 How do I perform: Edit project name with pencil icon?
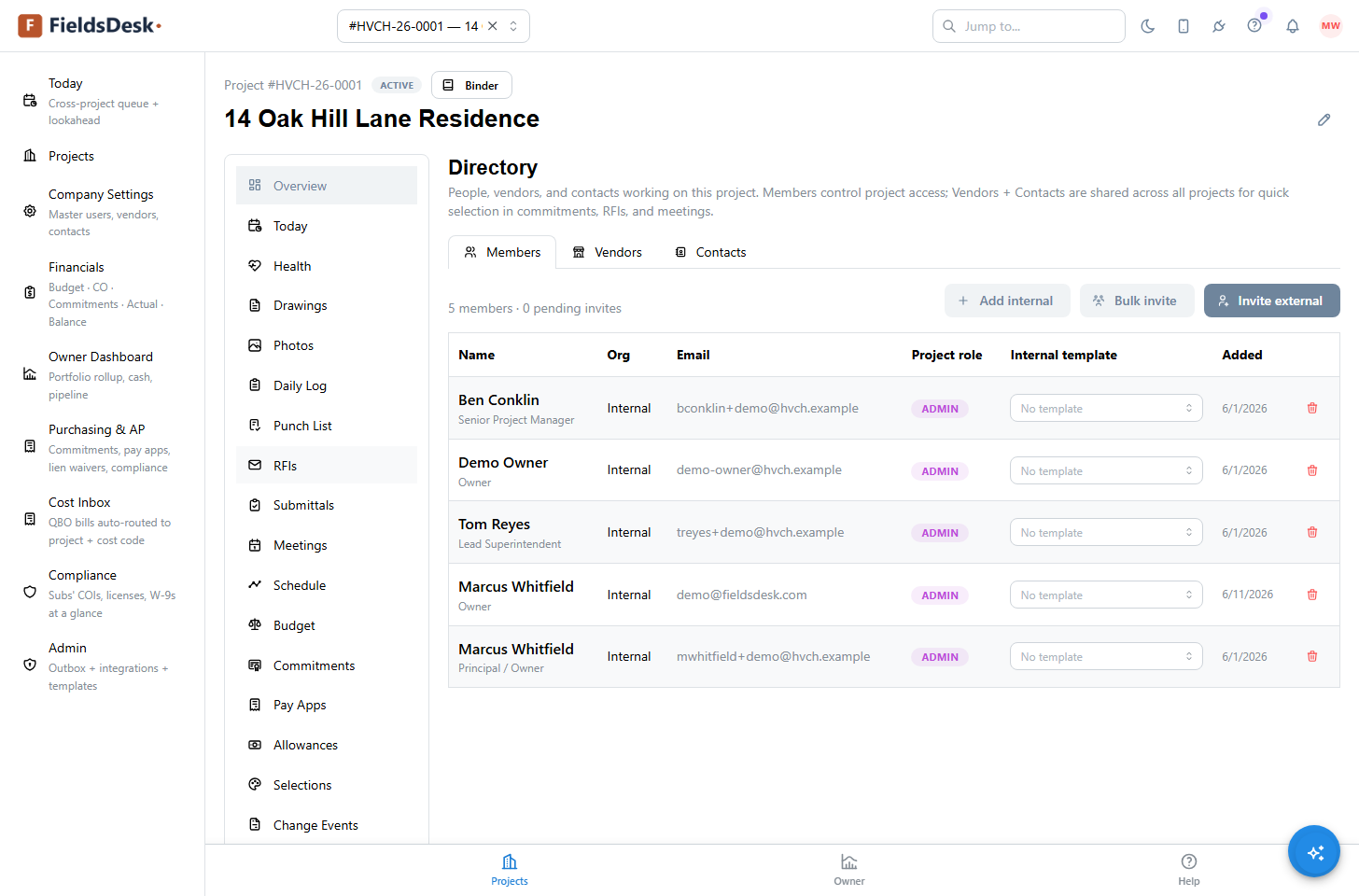tap(1324, 119)
